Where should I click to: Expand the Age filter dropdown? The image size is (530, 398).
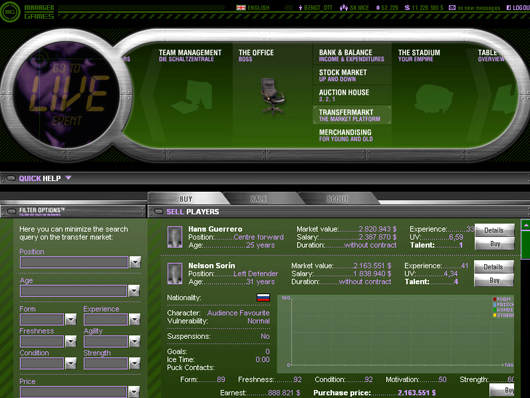[134, 291]
